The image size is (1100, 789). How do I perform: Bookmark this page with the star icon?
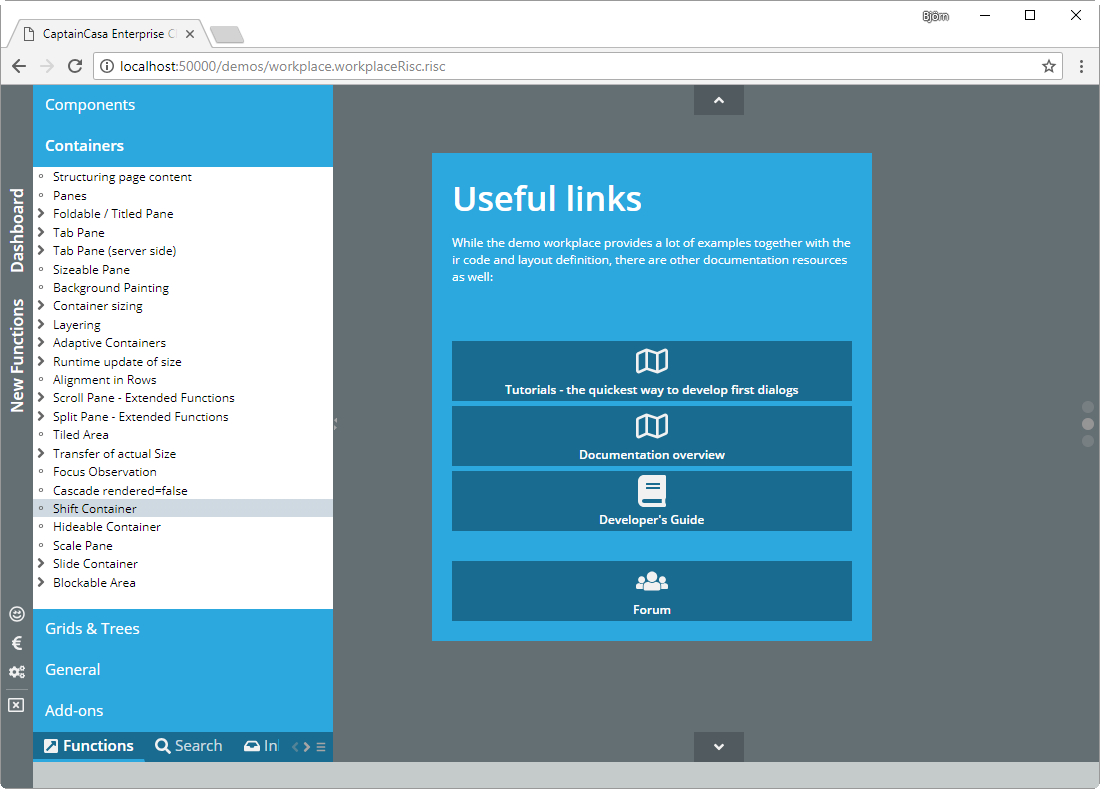tap(1049, 66)
